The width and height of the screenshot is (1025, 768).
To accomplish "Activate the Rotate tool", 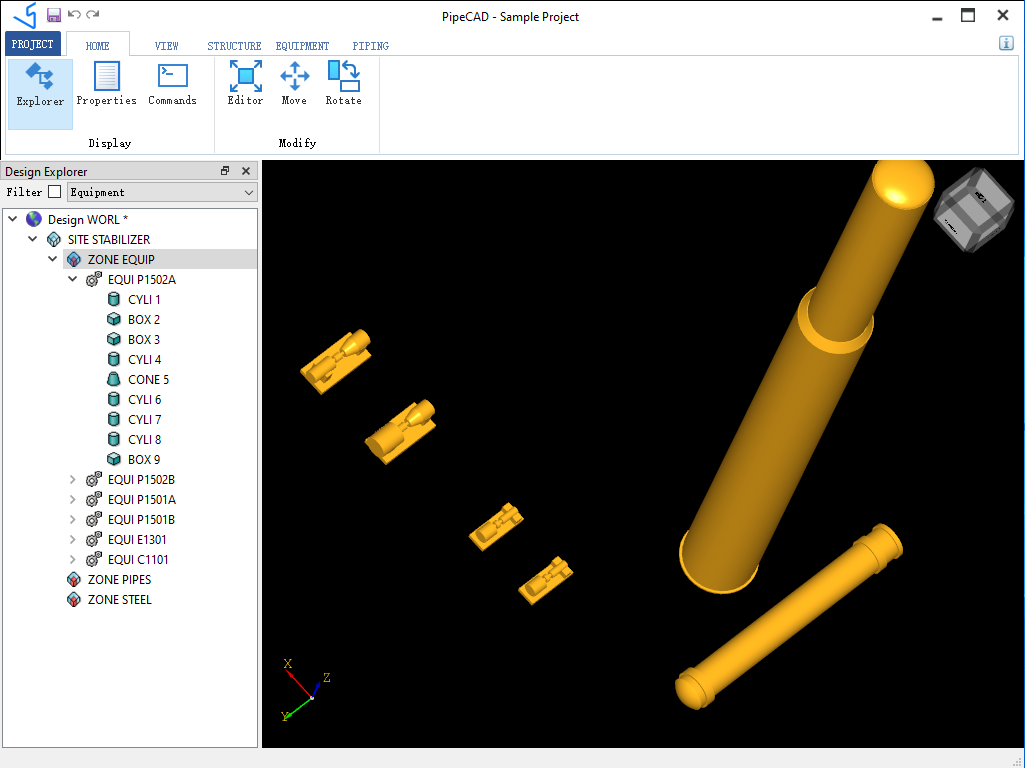I will 343,84.
